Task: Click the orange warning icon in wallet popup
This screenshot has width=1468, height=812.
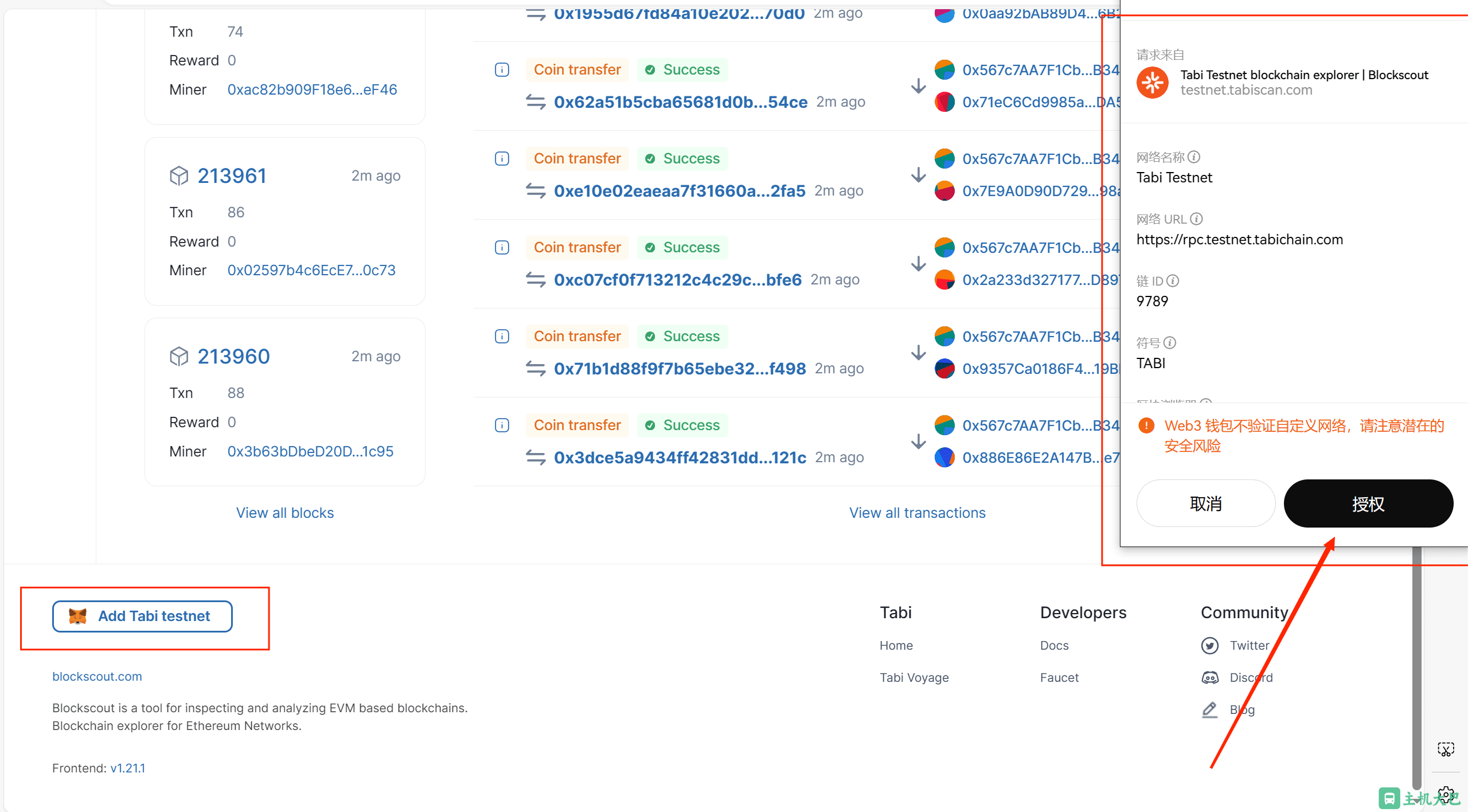Action: pos(1146,425)
